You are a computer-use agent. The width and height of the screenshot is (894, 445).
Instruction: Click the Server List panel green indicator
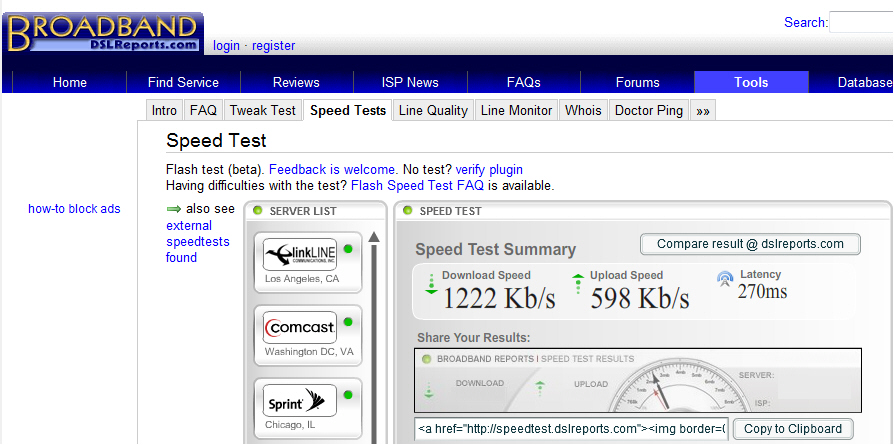tap(257, 211)
